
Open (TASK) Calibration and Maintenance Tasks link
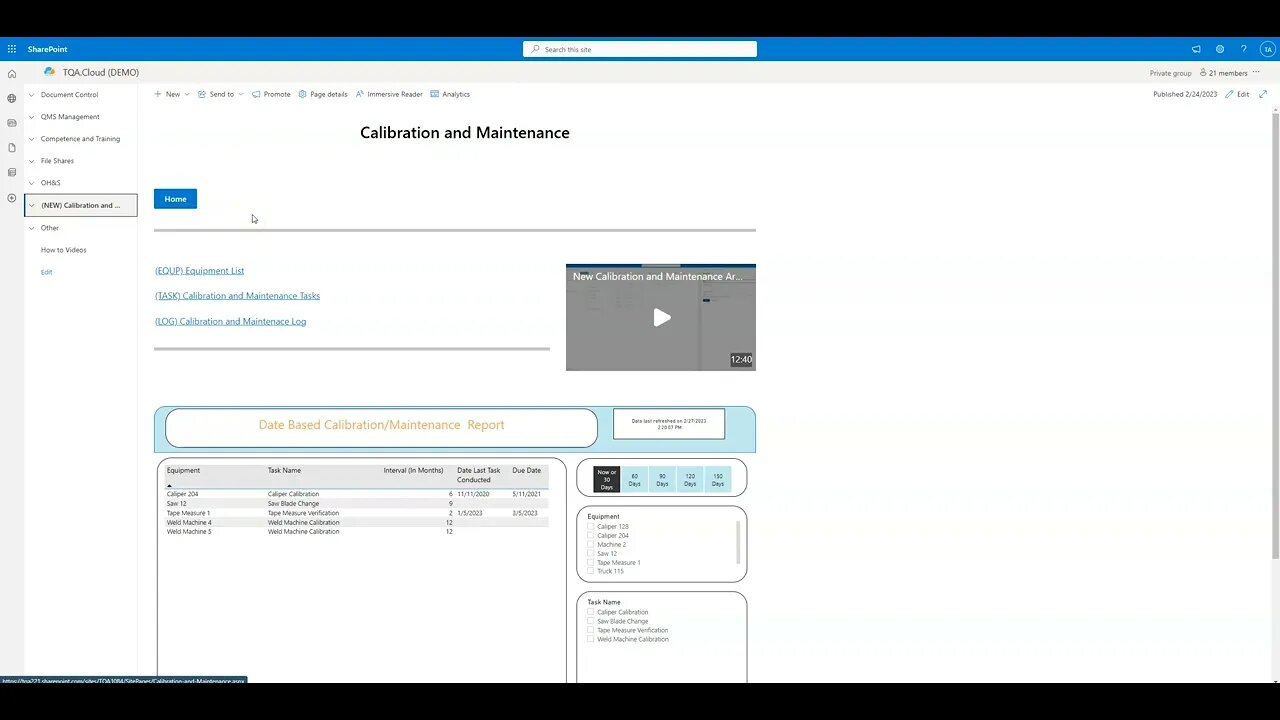coord(237,296)
